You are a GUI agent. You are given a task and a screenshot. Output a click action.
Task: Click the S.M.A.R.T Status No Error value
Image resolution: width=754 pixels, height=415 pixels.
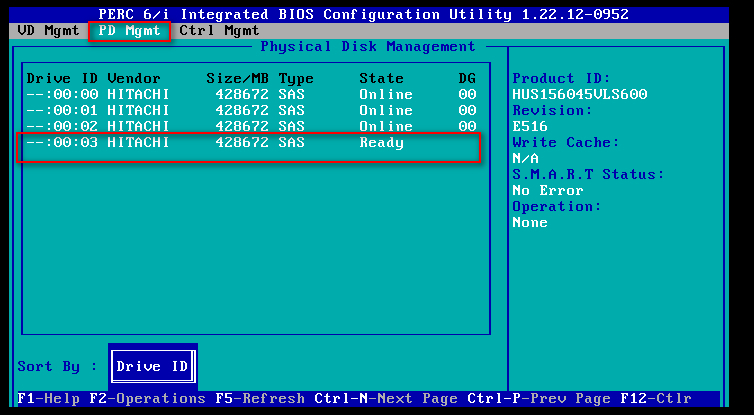[548, 190]
